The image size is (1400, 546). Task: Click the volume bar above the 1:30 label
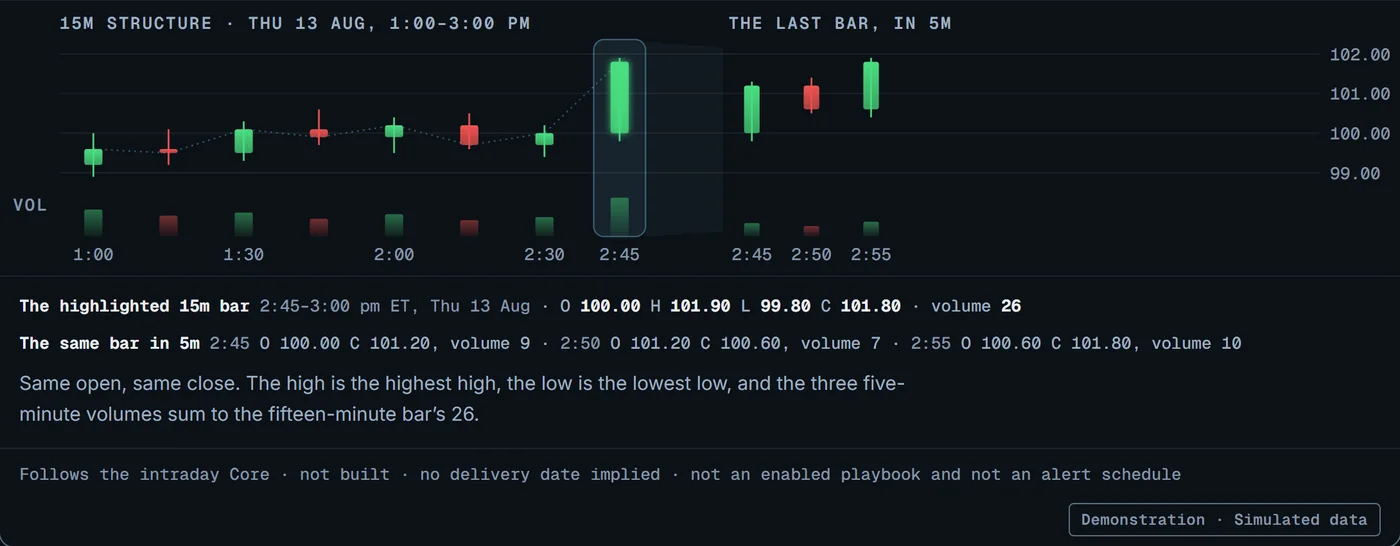click(x=243, y=224)
